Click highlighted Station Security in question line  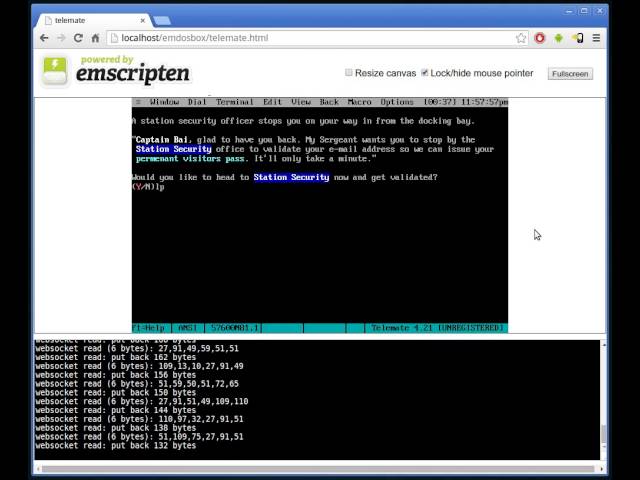point(291,177)
